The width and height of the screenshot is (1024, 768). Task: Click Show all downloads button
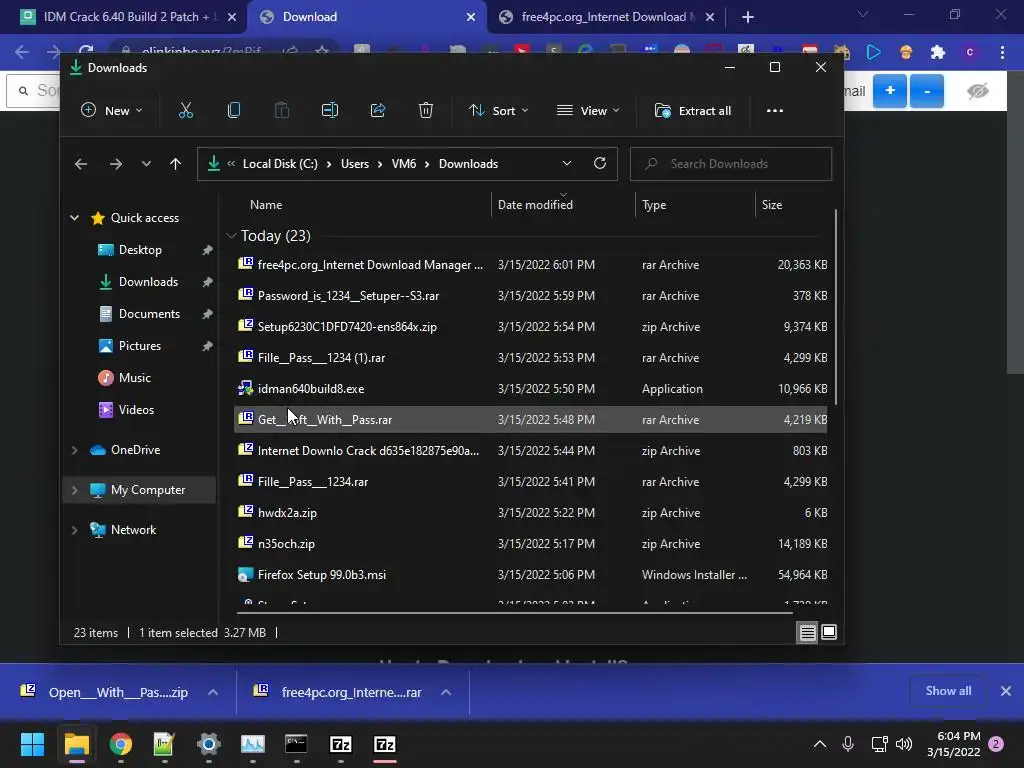coord(948,691)
